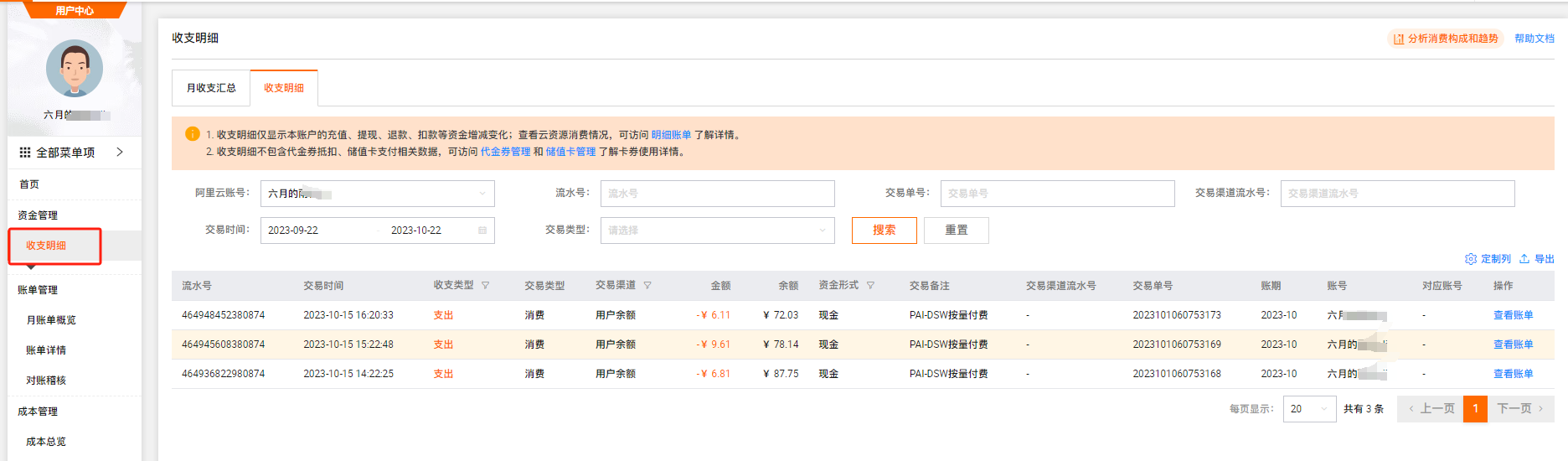Click order number 202310106075​3173
The image size is (1568, 461).
(1177, 315)
